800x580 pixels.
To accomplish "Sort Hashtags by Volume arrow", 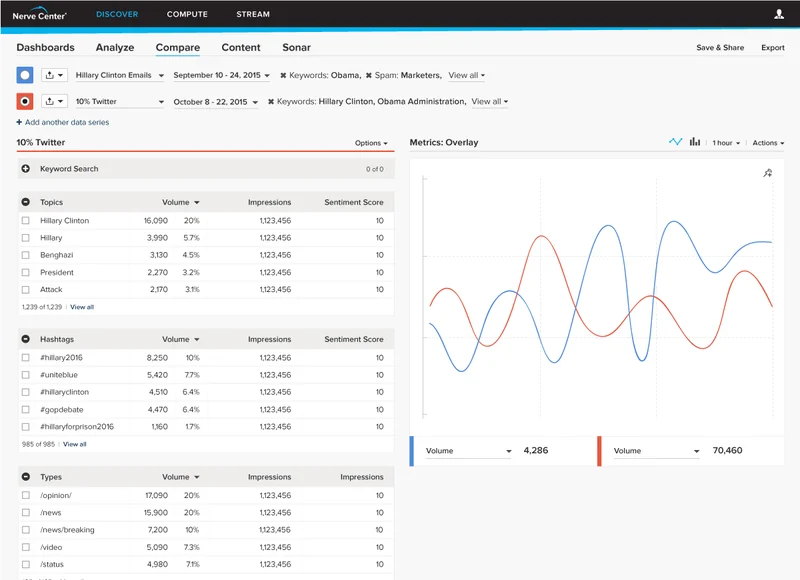I will 197,339.
